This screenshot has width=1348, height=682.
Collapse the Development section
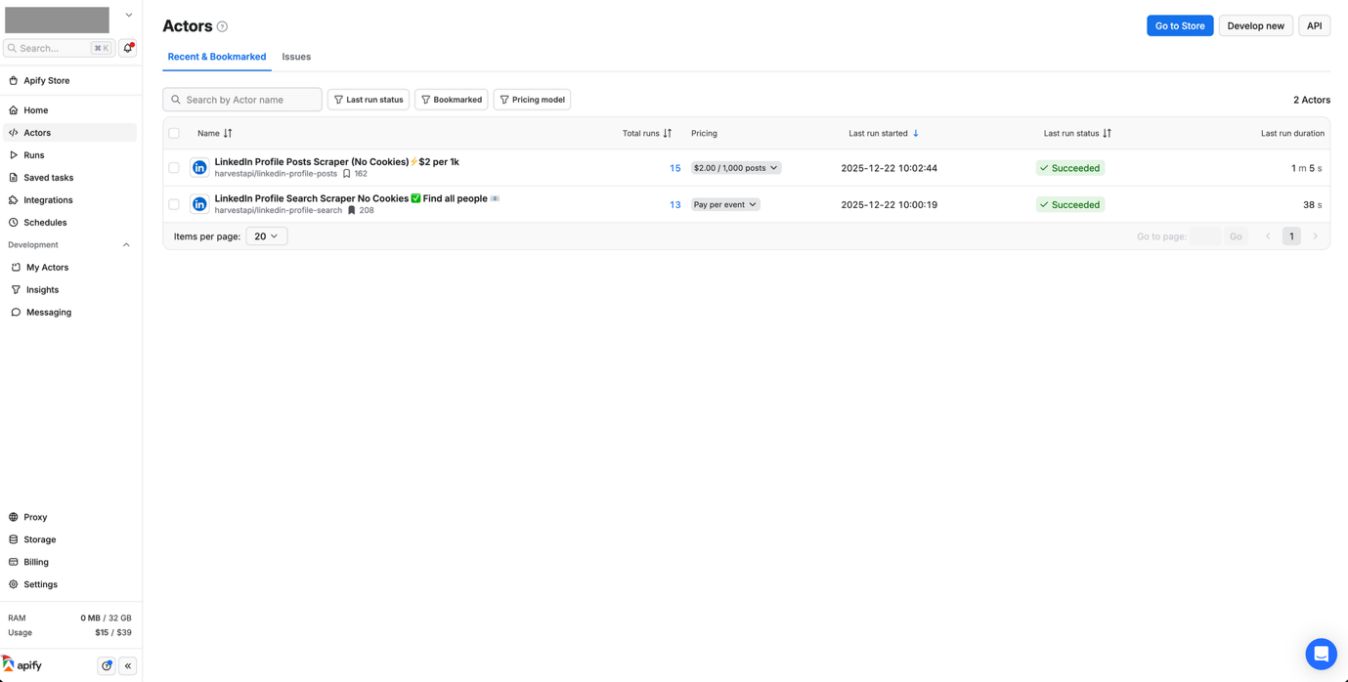[125, 244]
